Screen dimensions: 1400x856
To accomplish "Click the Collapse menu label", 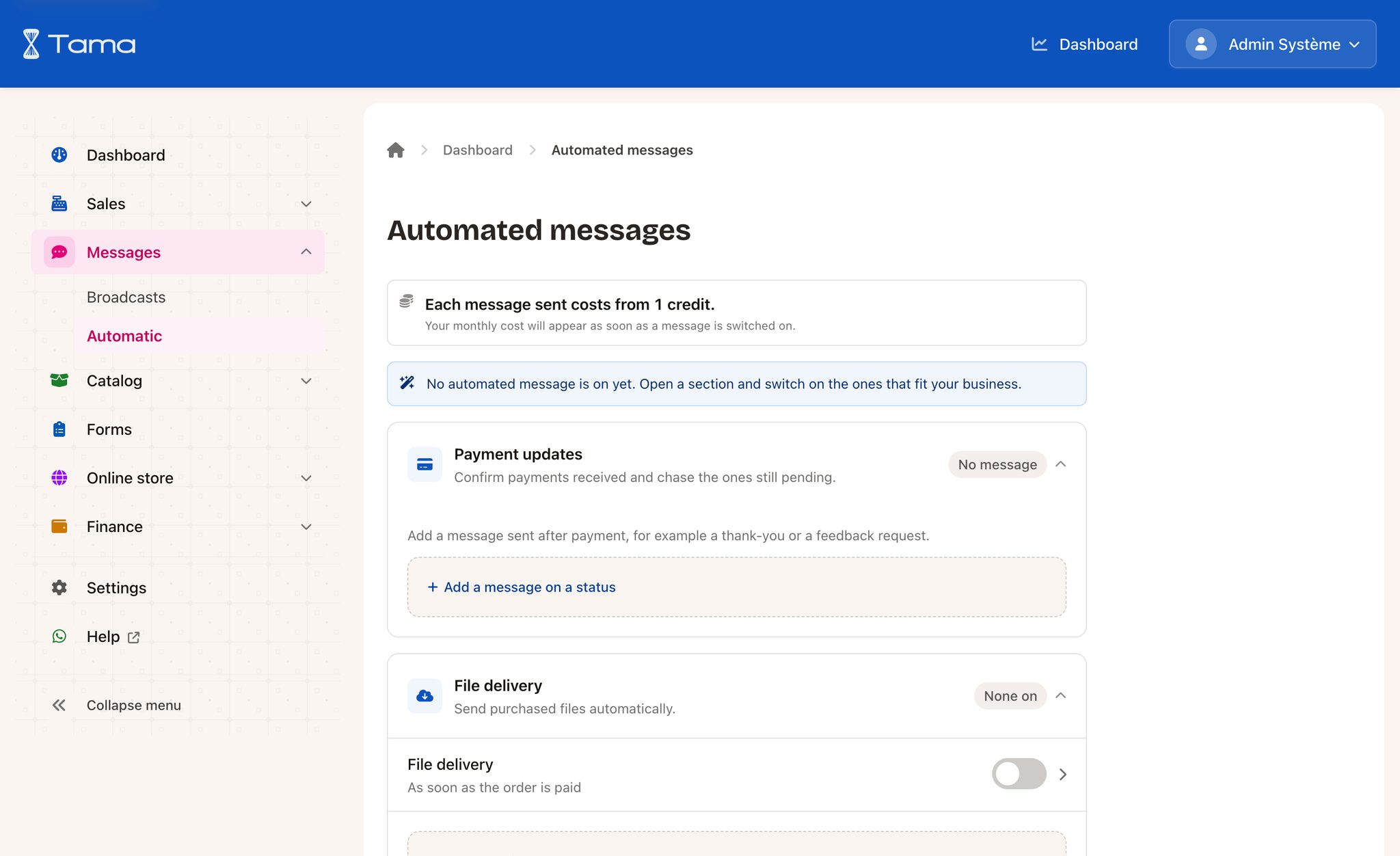I will click(x=133, y=706).
